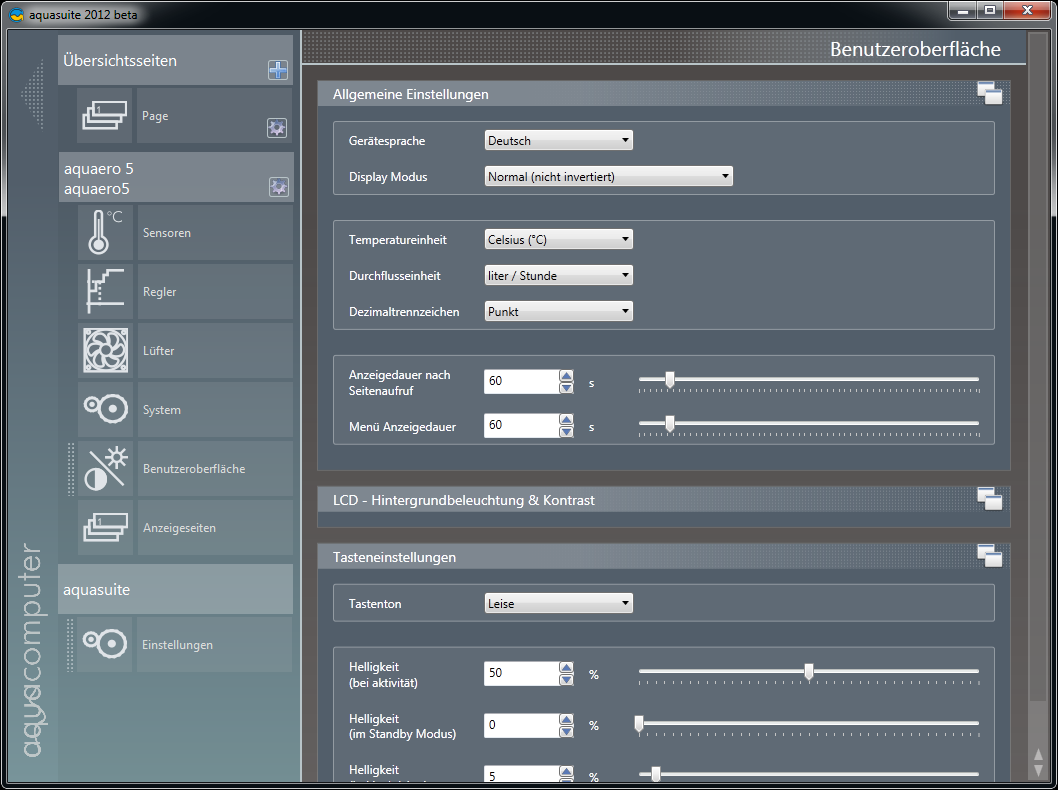
Task: Toggle Tasteneinstellungen panel window icon
Action: pyautogui.click(x=990, y=556)
